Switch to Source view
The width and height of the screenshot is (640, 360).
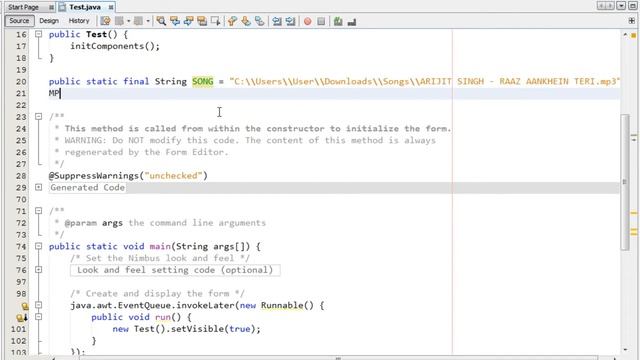tap(19, 20)
